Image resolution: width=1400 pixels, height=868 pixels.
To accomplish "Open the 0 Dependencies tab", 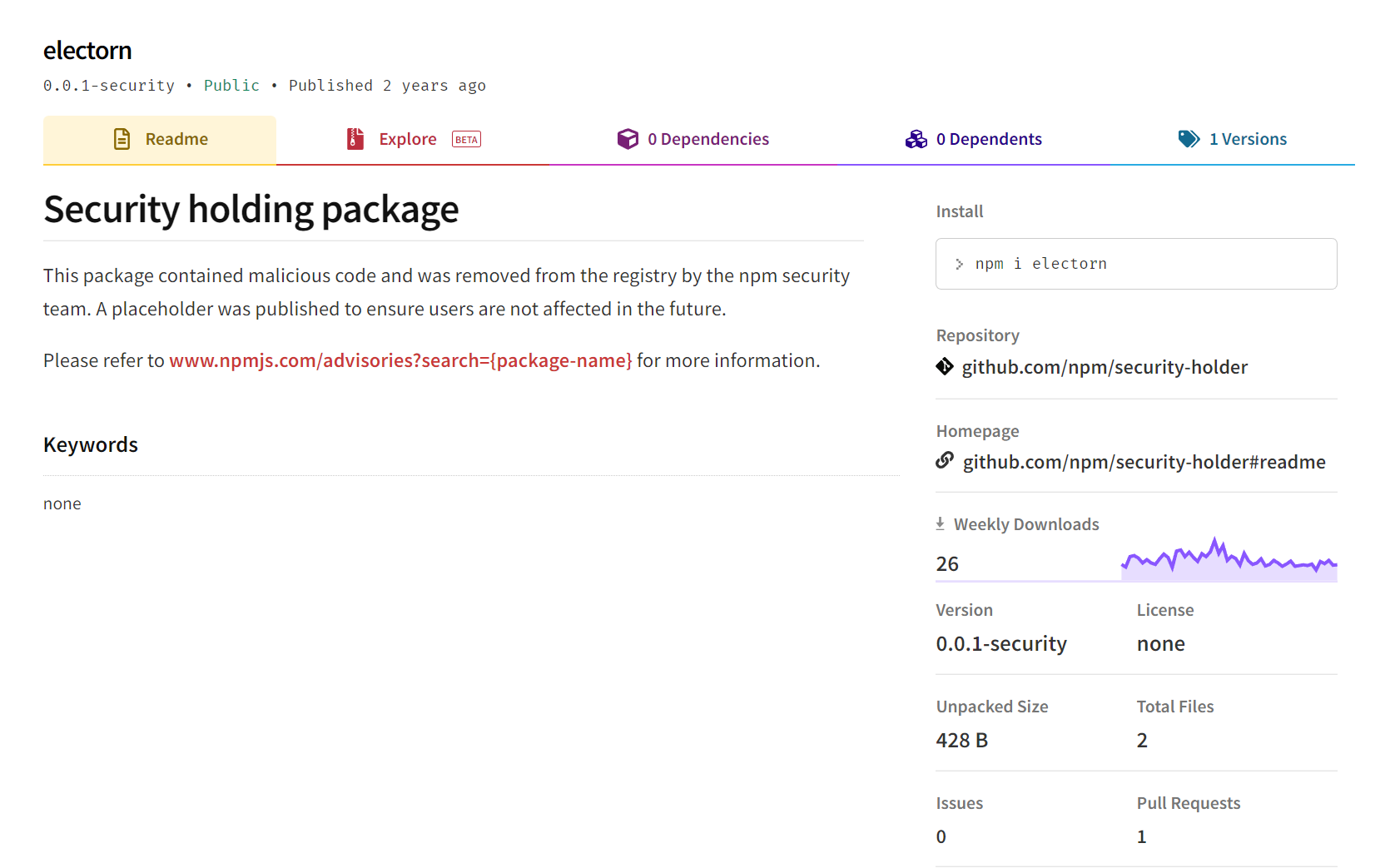I will [x=693, y=140].
